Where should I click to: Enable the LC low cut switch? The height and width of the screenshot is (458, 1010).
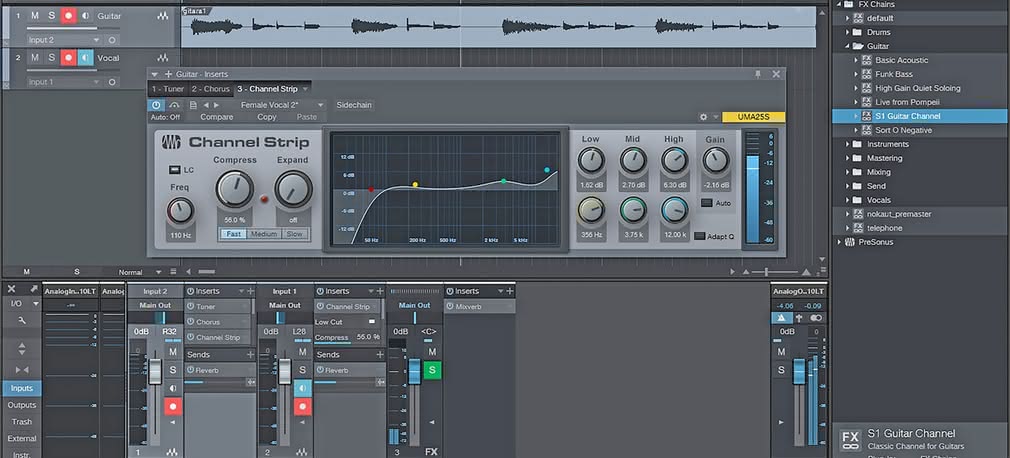click(x=174, y=170)
